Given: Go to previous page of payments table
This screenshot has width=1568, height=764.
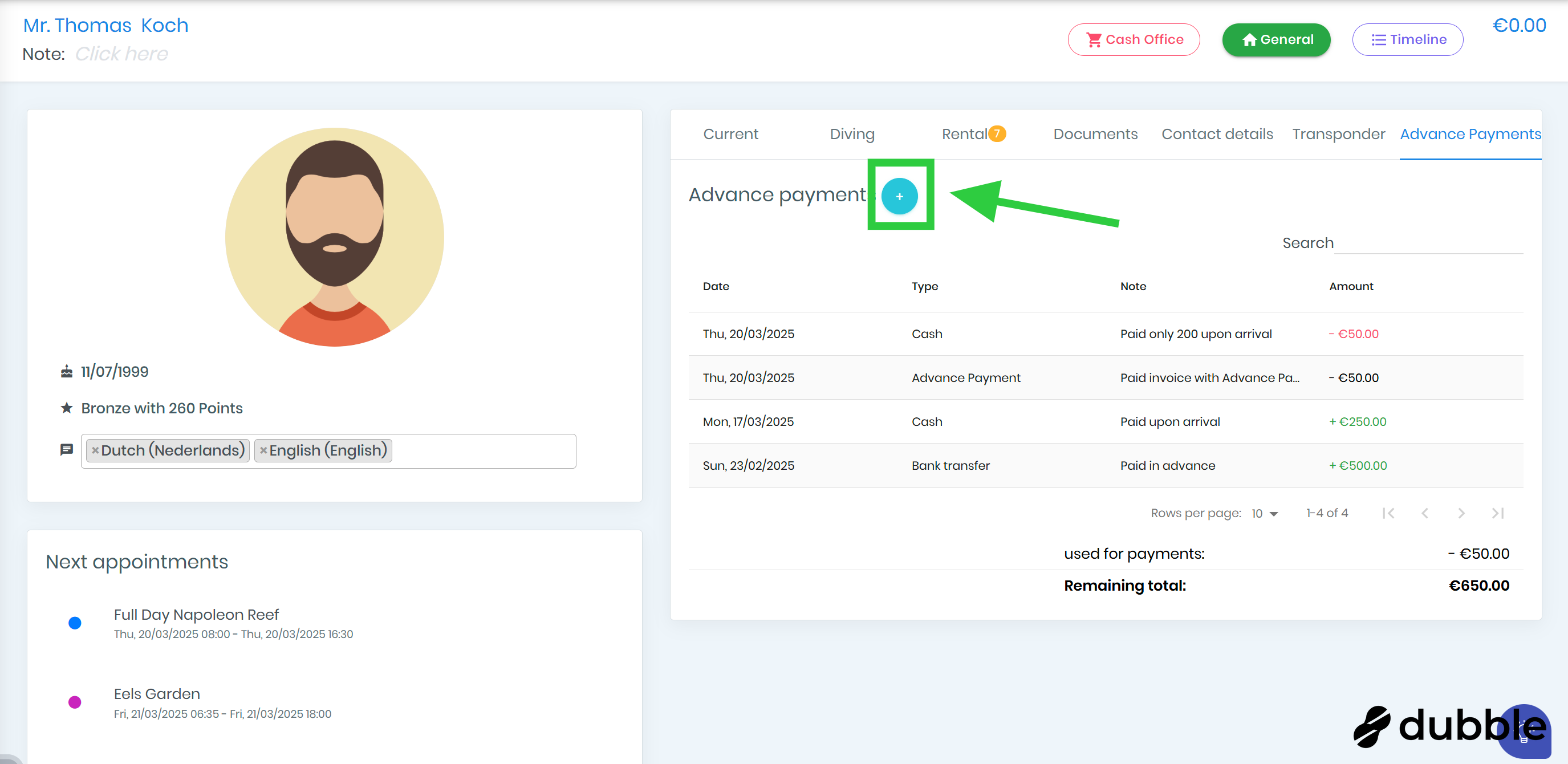Looking at the screenshot, I should coord(1424,513).
